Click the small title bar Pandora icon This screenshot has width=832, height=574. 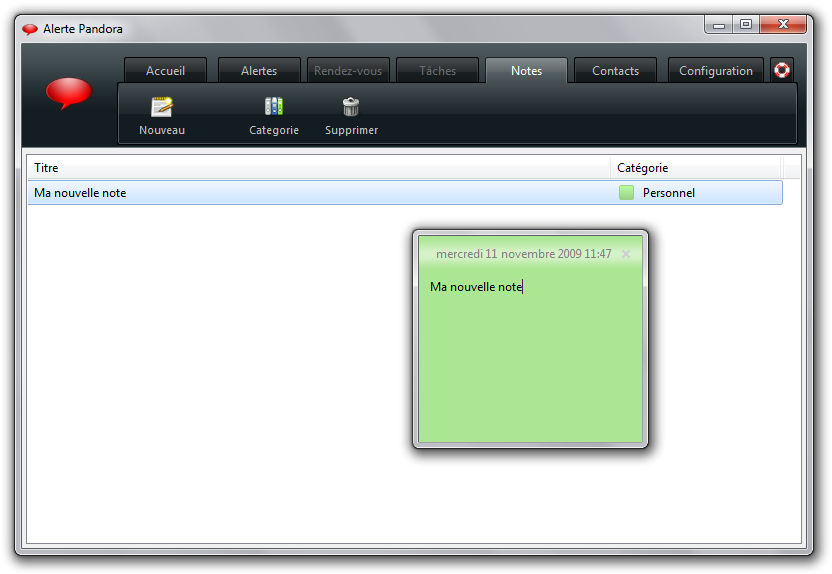coord(30,29)
